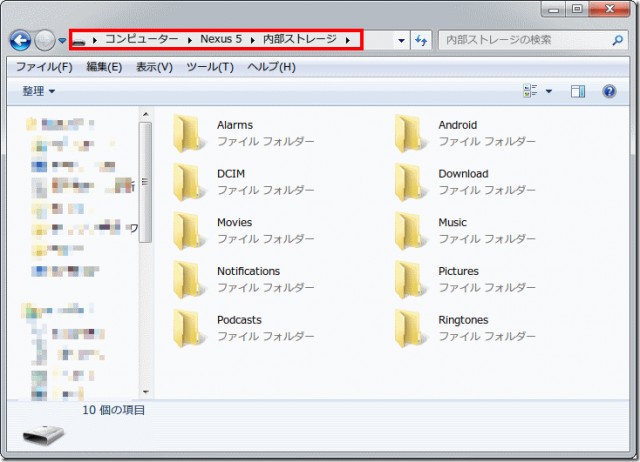Select the Notifications folder icon
640x462 pixels.
(189, 280)
